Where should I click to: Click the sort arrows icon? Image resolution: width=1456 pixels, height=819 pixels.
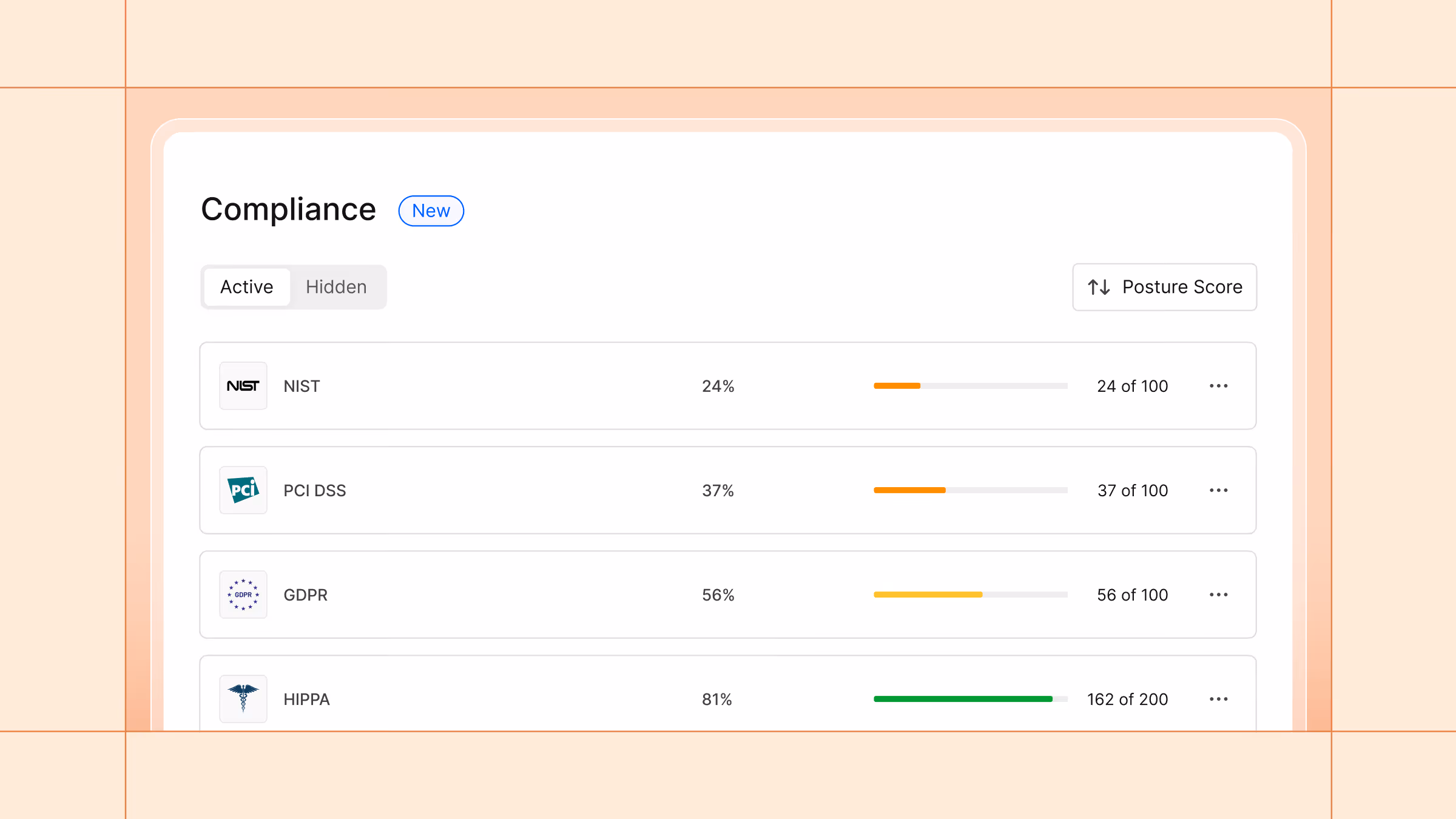[x=1099, y=287]
